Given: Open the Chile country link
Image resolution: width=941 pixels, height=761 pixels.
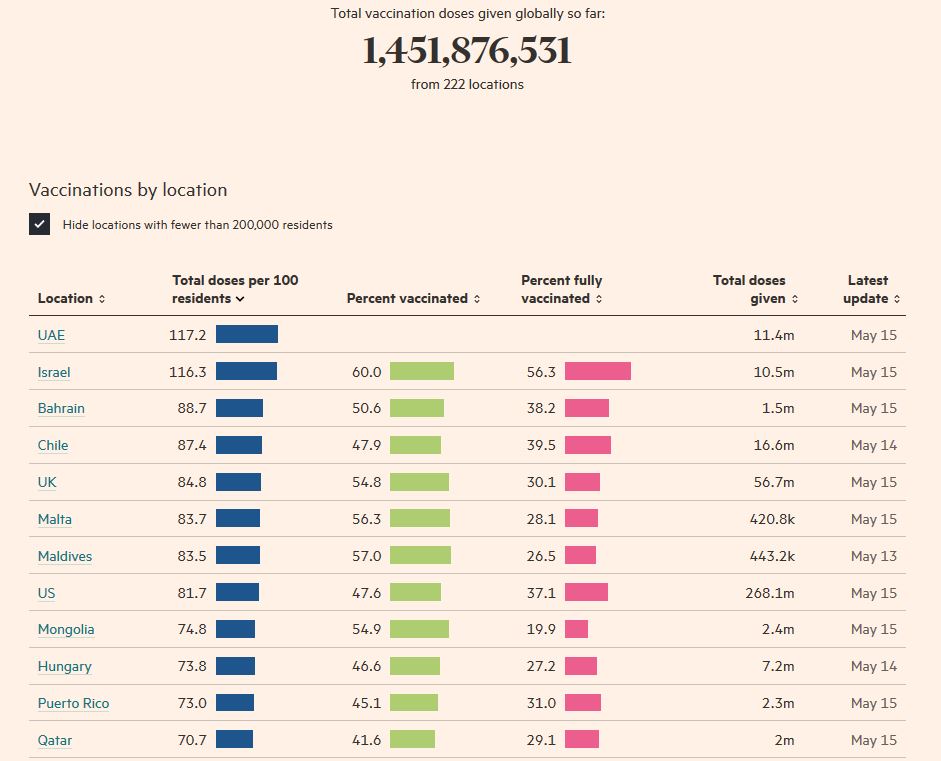Looking at the screenshot, I should 53,445.
